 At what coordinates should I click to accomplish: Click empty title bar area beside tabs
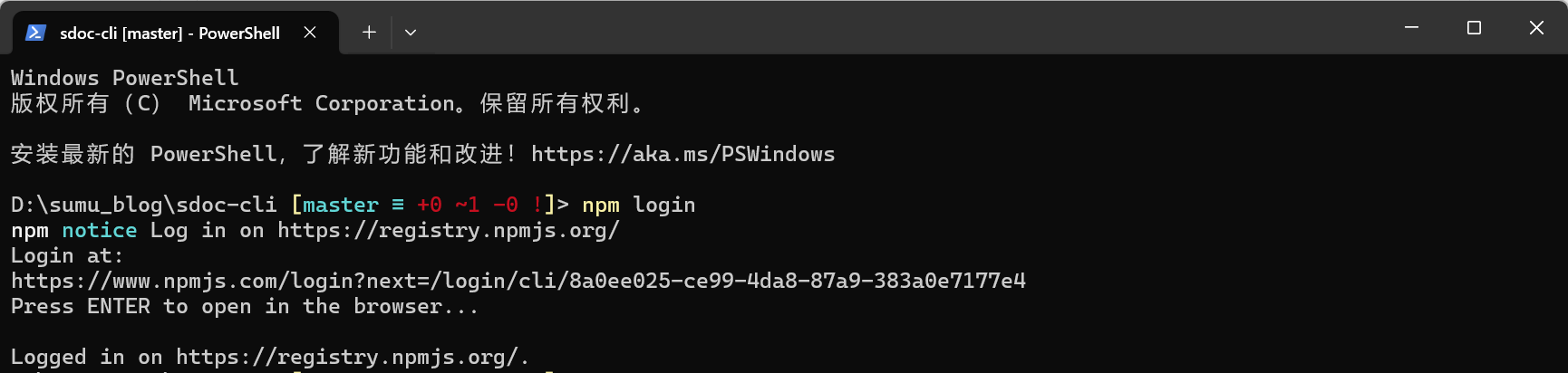pyautogui.click(x=897, y=28)
